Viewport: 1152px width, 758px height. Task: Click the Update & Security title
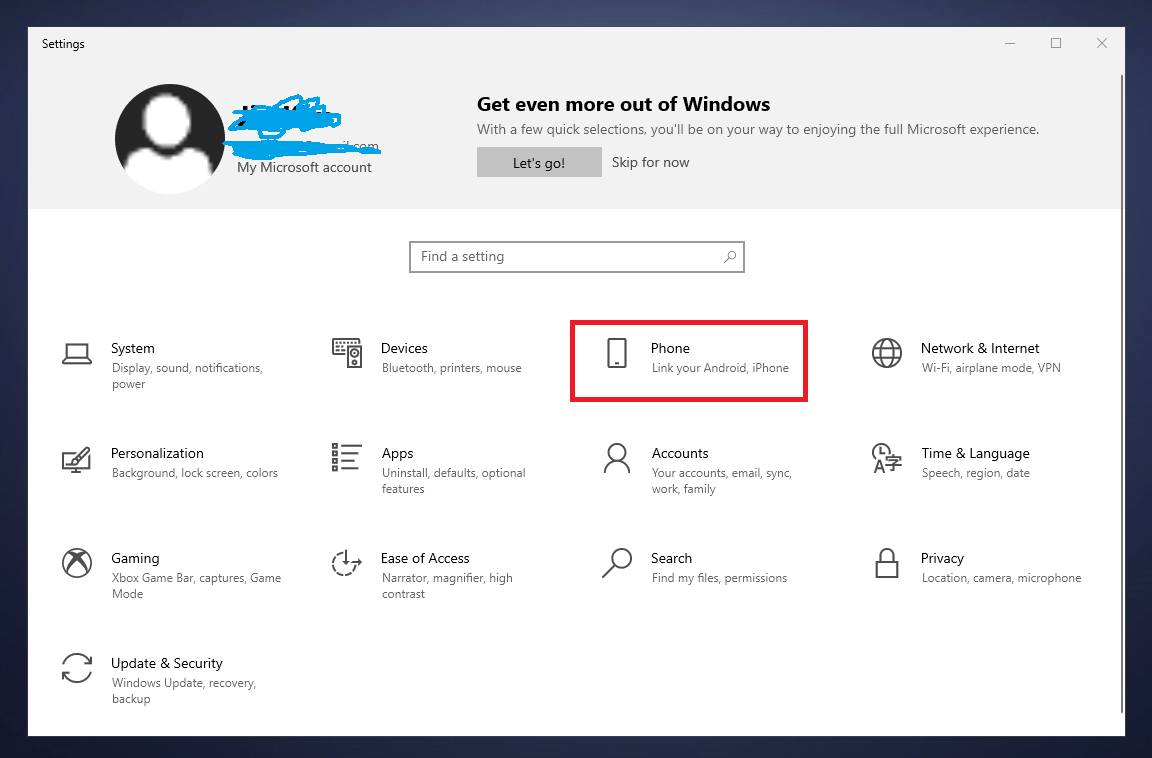pos(167,663)
